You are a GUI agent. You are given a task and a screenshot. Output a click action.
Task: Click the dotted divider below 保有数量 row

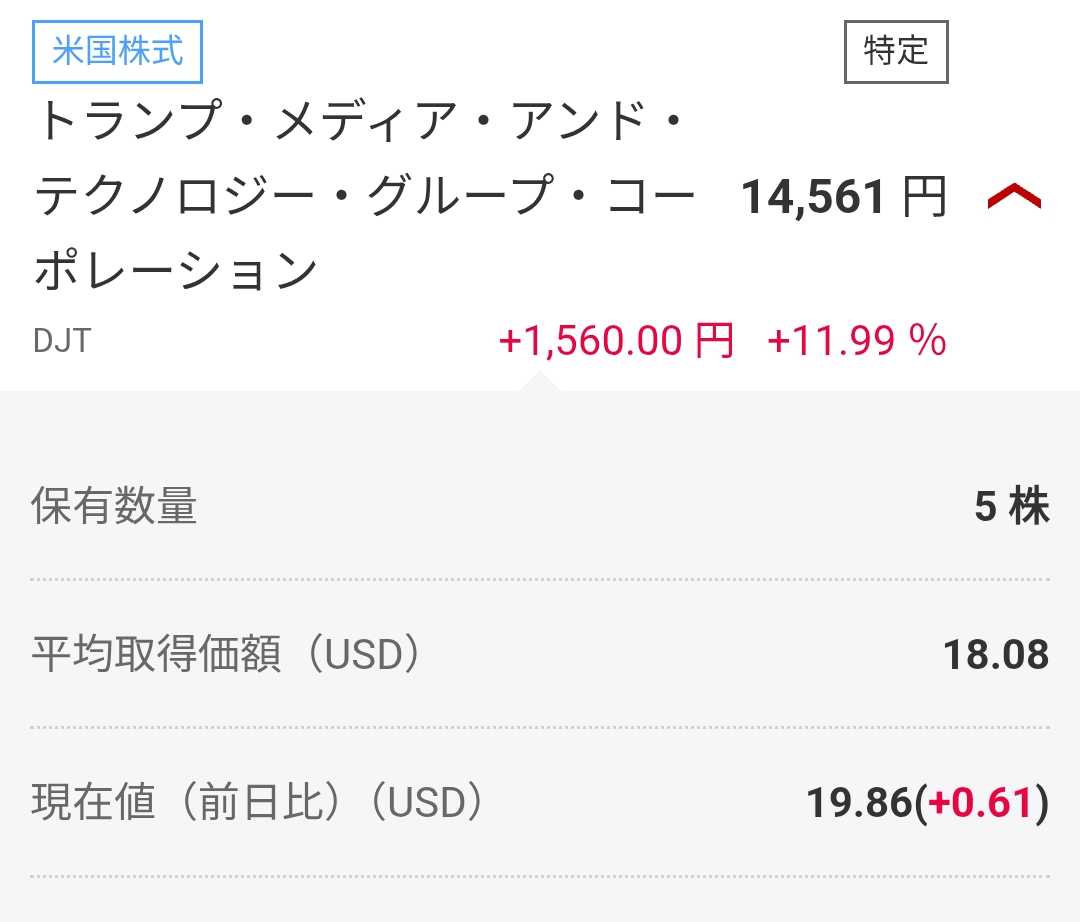coord(540,579)
